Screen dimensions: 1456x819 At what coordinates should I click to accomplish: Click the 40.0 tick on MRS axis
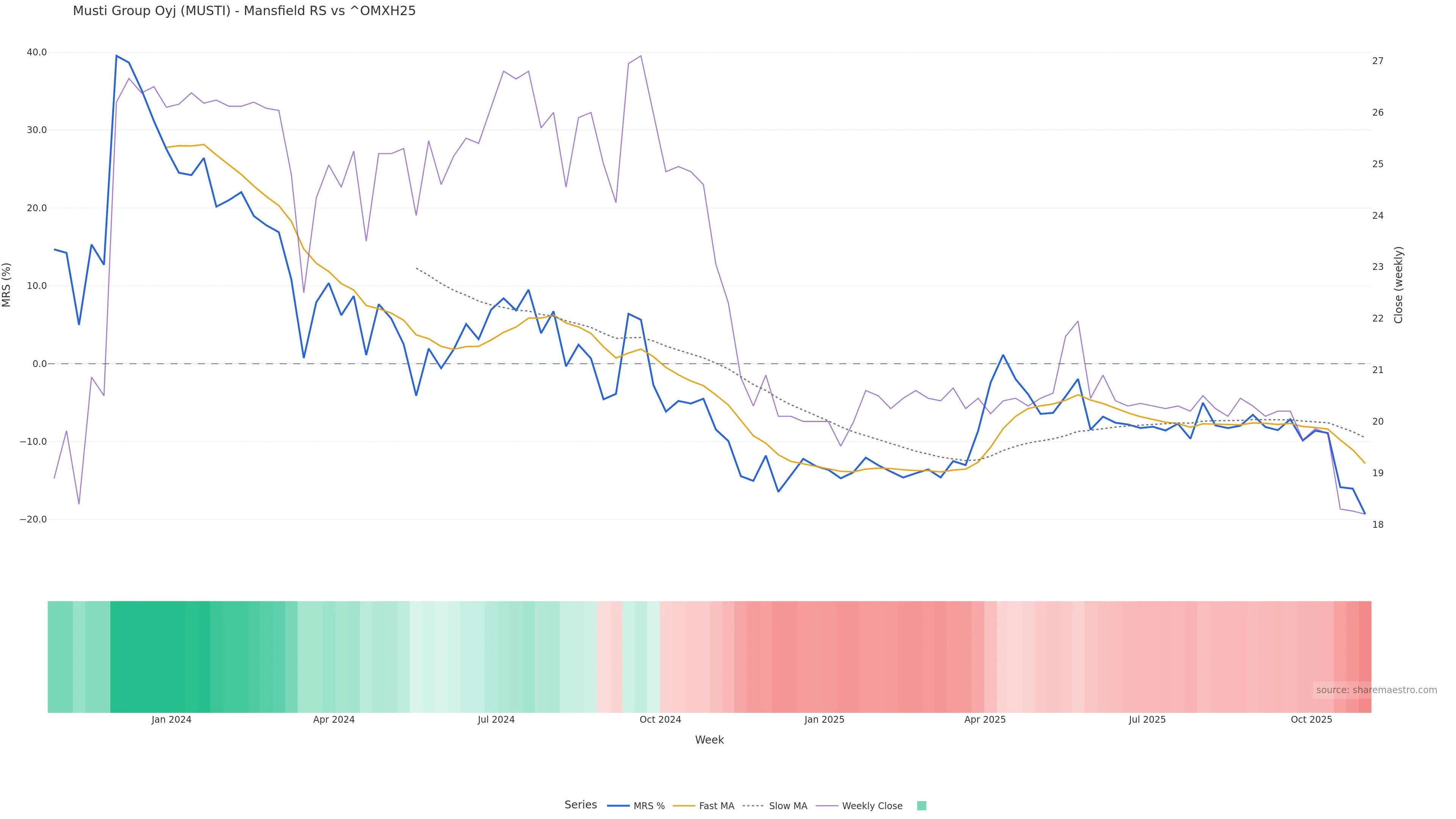[x=37, y=53]
